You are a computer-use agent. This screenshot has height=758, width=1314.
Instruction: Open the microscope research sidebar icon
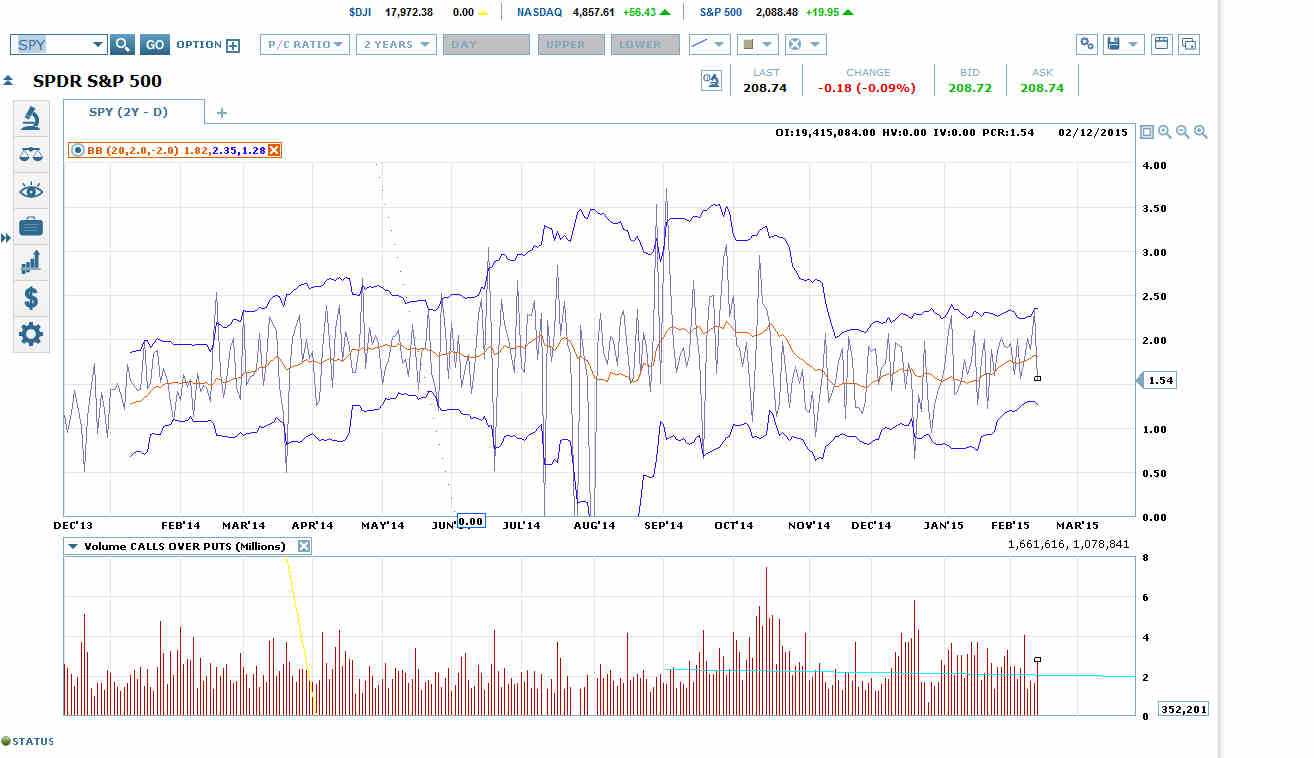pyautogui.click(x=31, y=119)
